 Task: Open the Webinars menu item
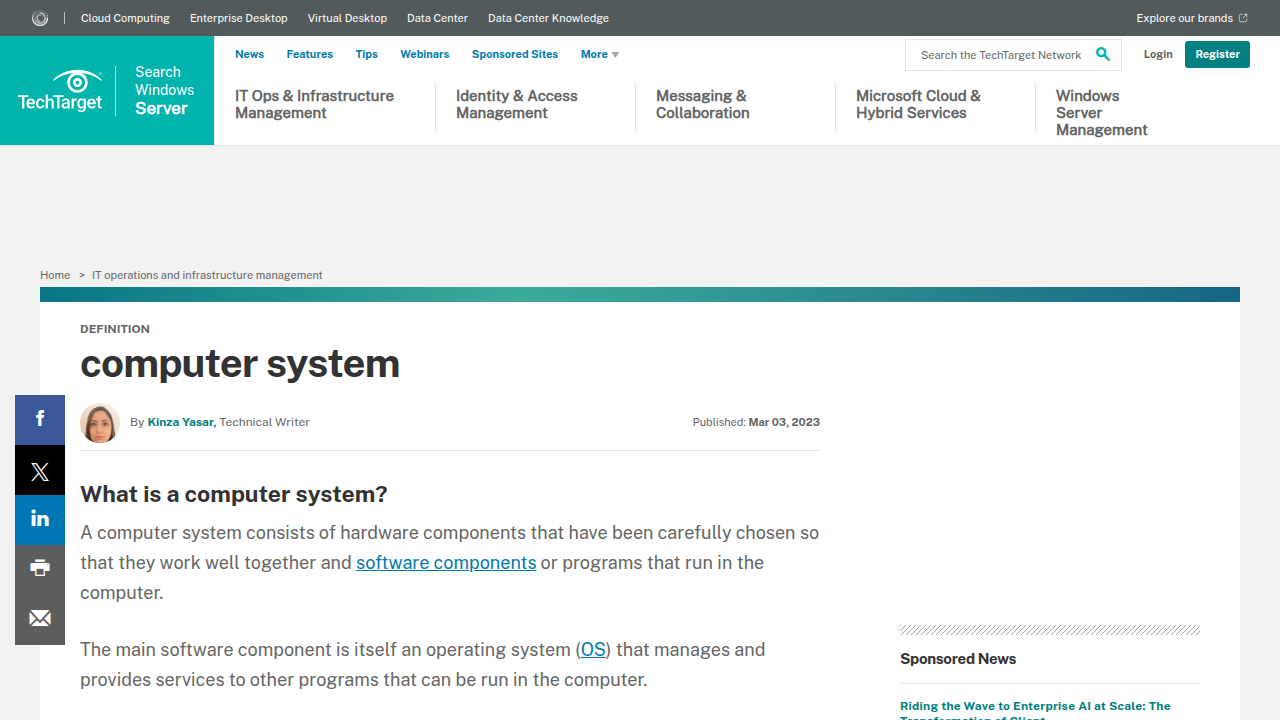tap(425, 54)
